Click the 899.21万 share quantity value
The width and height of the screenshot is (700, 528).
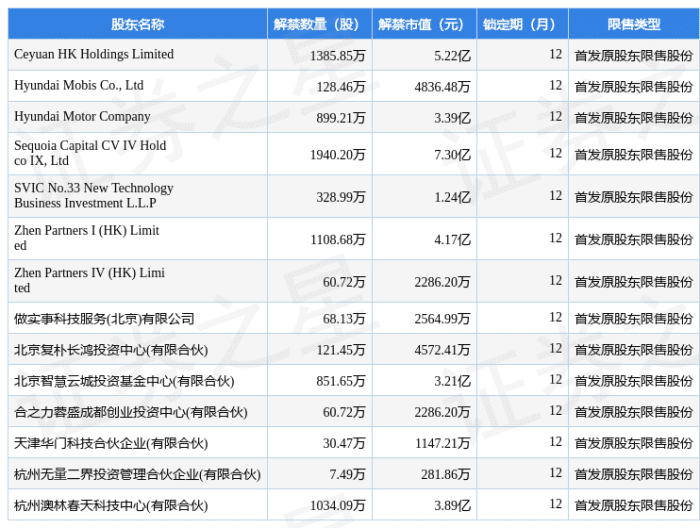pos(341,118)
